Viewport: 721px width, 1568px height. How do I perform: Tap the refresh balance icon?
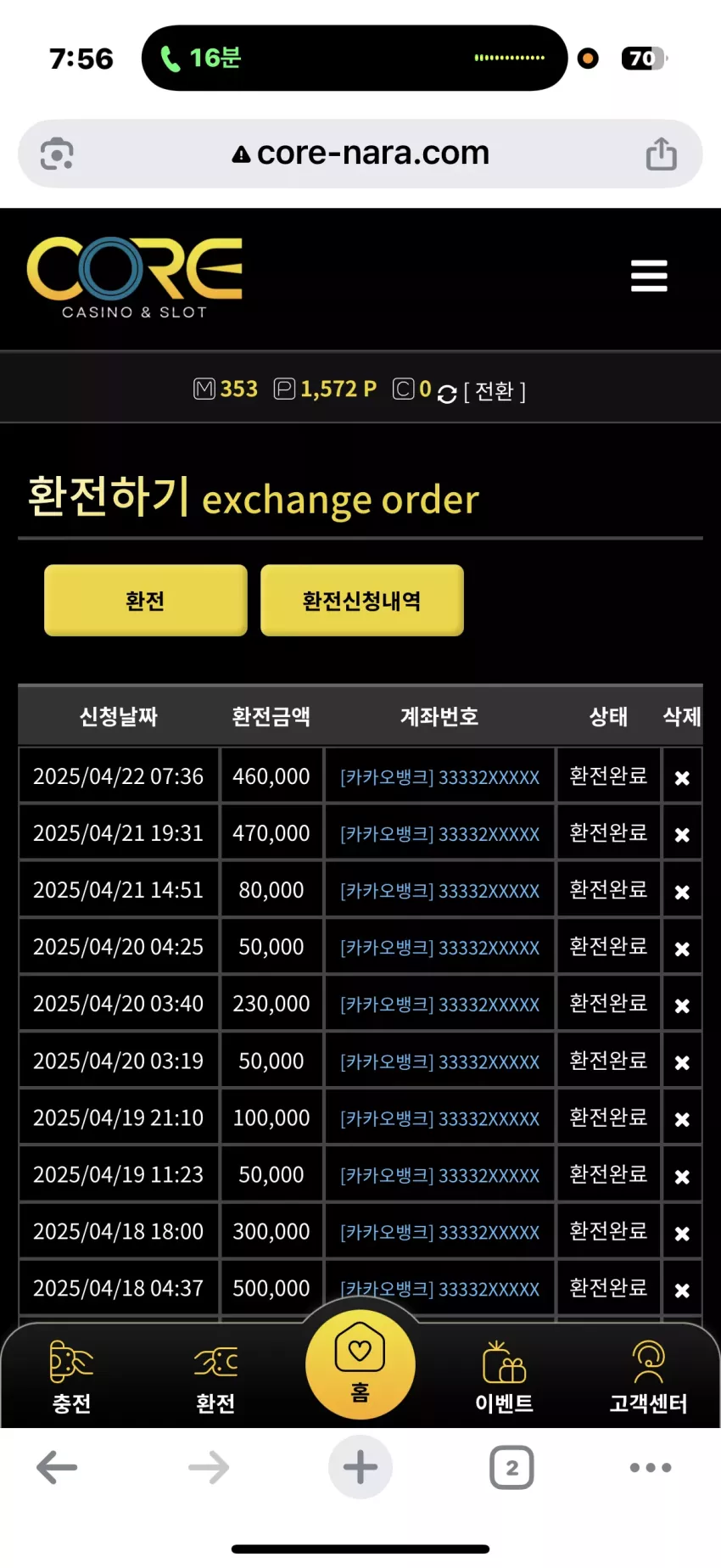pyautogui.click(x=447, y=393)
